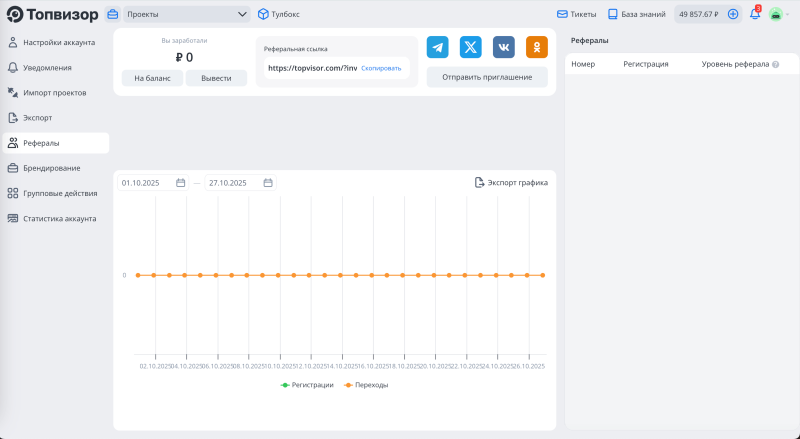Viewport: 800px width, 439px height.
Task: Share referral link on Odnoklassniki
Action: click(537, 47)
